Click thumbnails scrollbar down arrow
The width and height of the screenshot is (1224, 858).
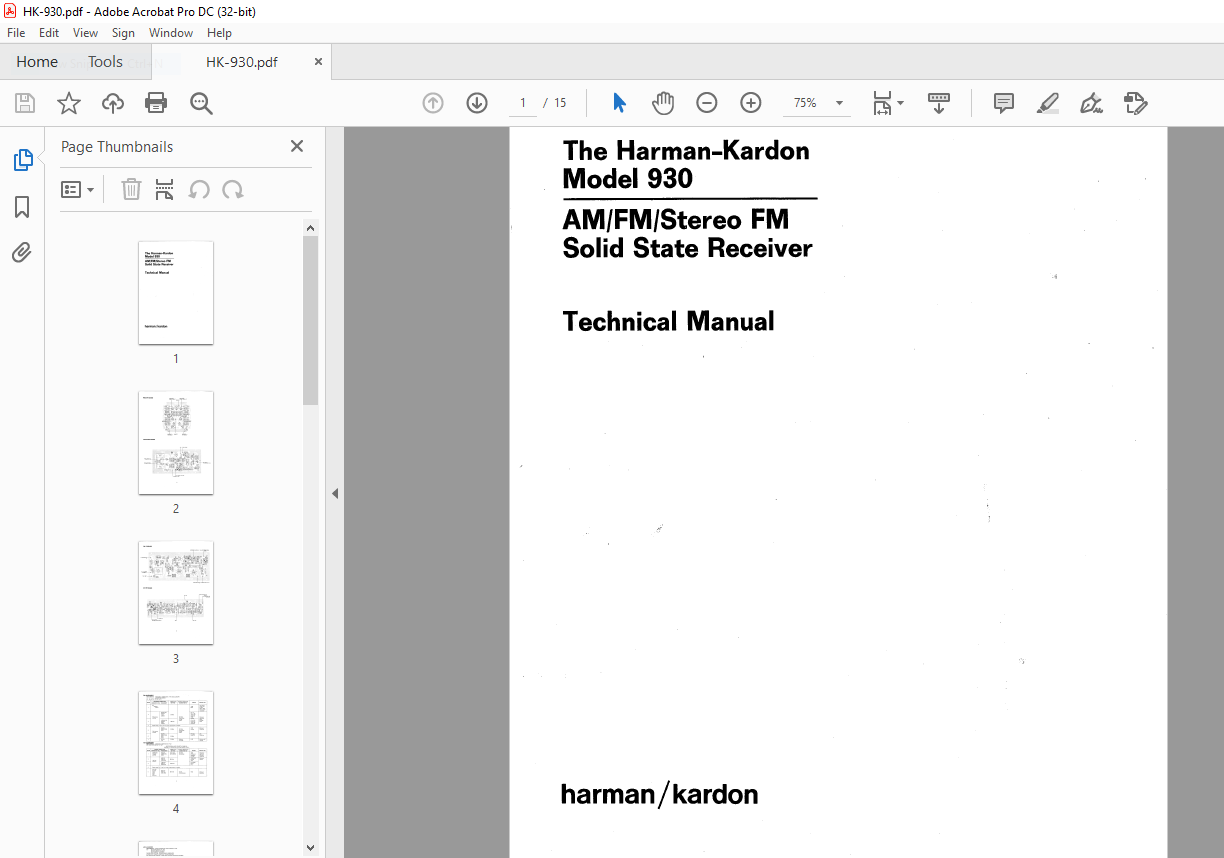click(x=311, y=847)
